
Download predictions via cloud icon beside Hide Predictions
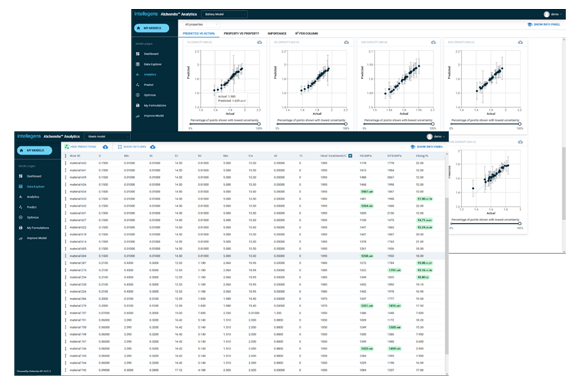click(x=105, y=147)
